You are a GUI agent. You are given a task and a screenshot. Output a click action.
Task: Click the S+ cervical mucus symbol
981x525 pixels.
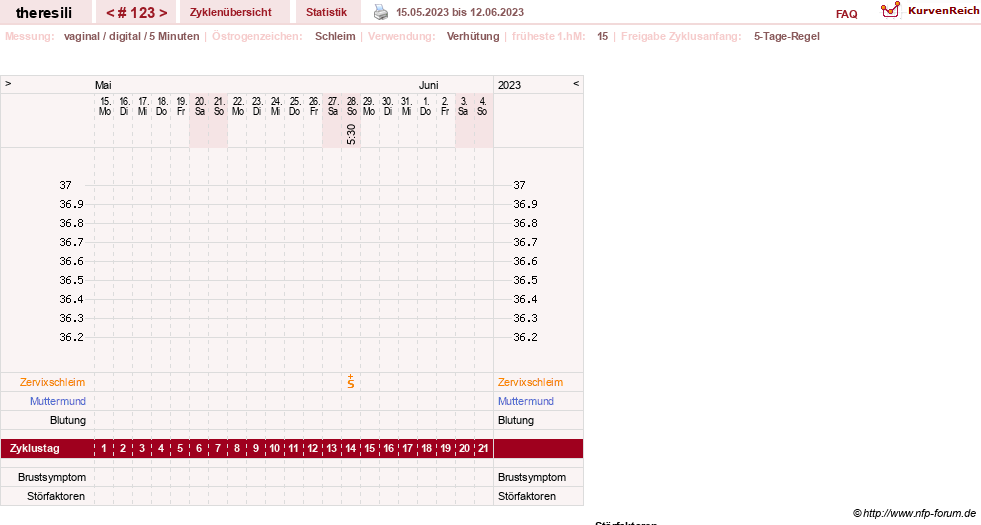click(351, 381)
